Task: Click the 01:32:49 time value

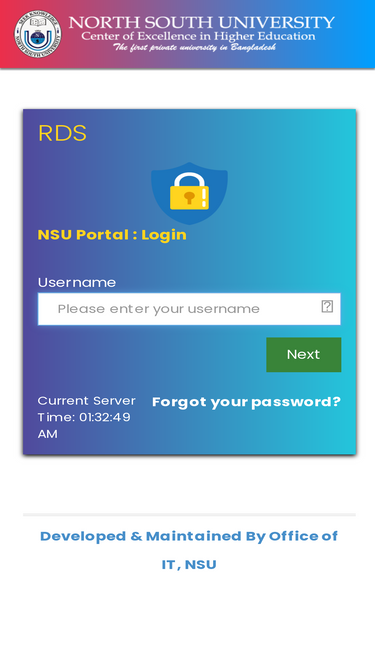Action: pos(105,417)
